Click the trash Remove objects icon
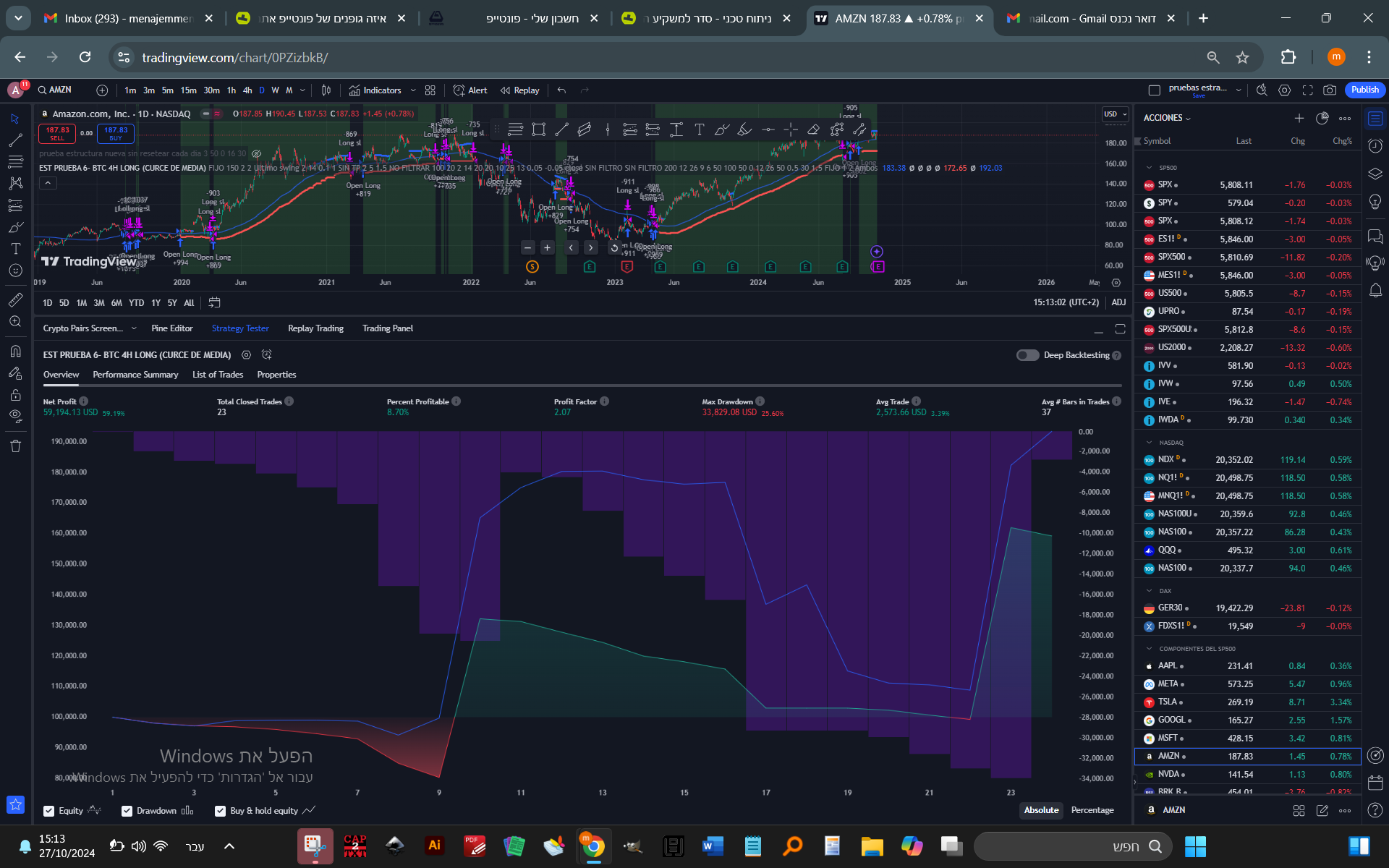The width and height of the screenshot is (1389, 868). coord(15,446)
